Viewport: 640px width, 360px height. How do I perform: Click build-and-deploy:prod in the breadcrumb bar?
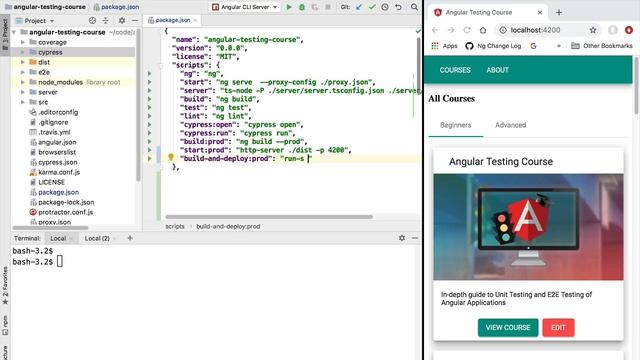click(x=228, y=227)
